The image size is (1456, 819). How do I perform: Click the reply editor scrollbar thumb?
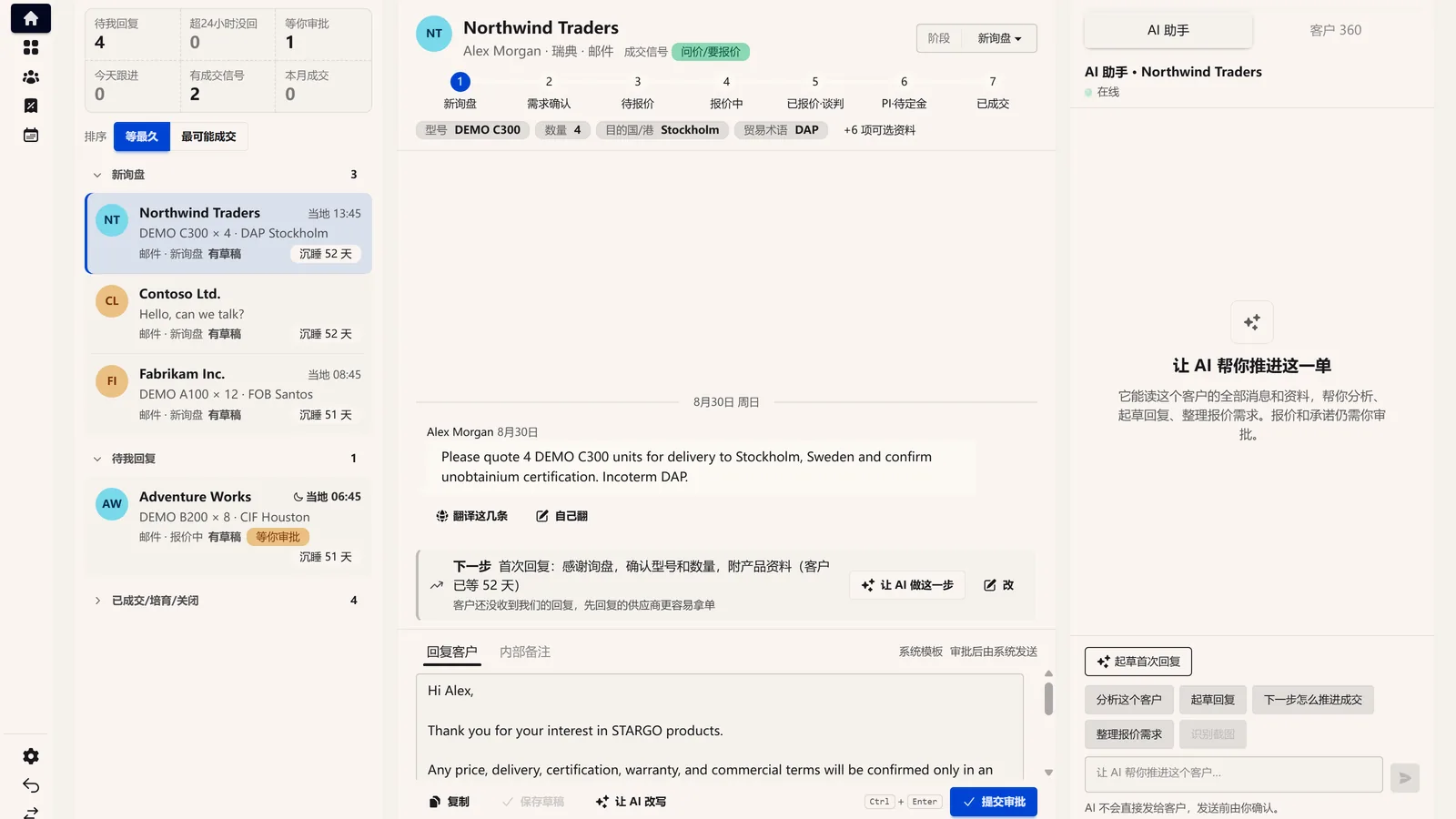pos(1048,699)
